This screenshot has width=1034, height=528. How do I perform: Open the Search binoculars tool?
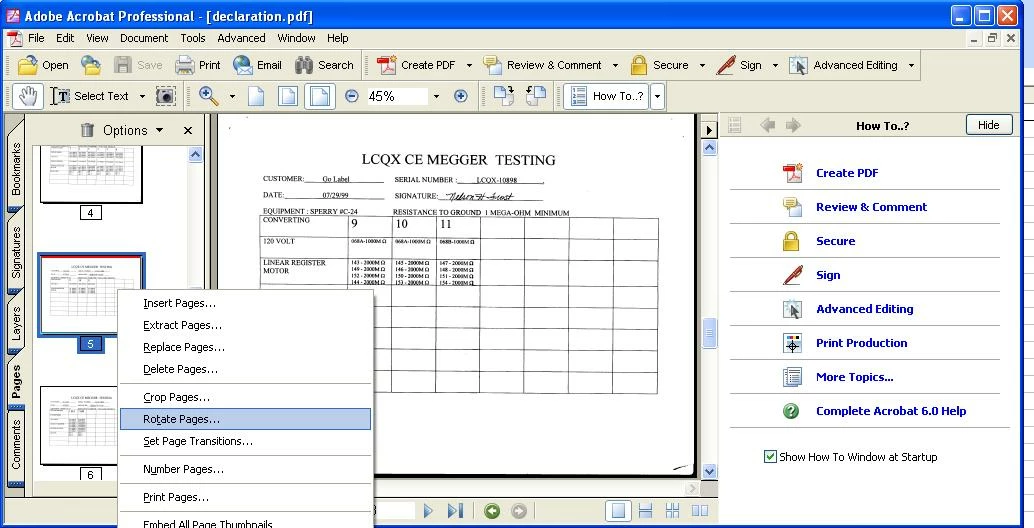click(x=324, y=65)
